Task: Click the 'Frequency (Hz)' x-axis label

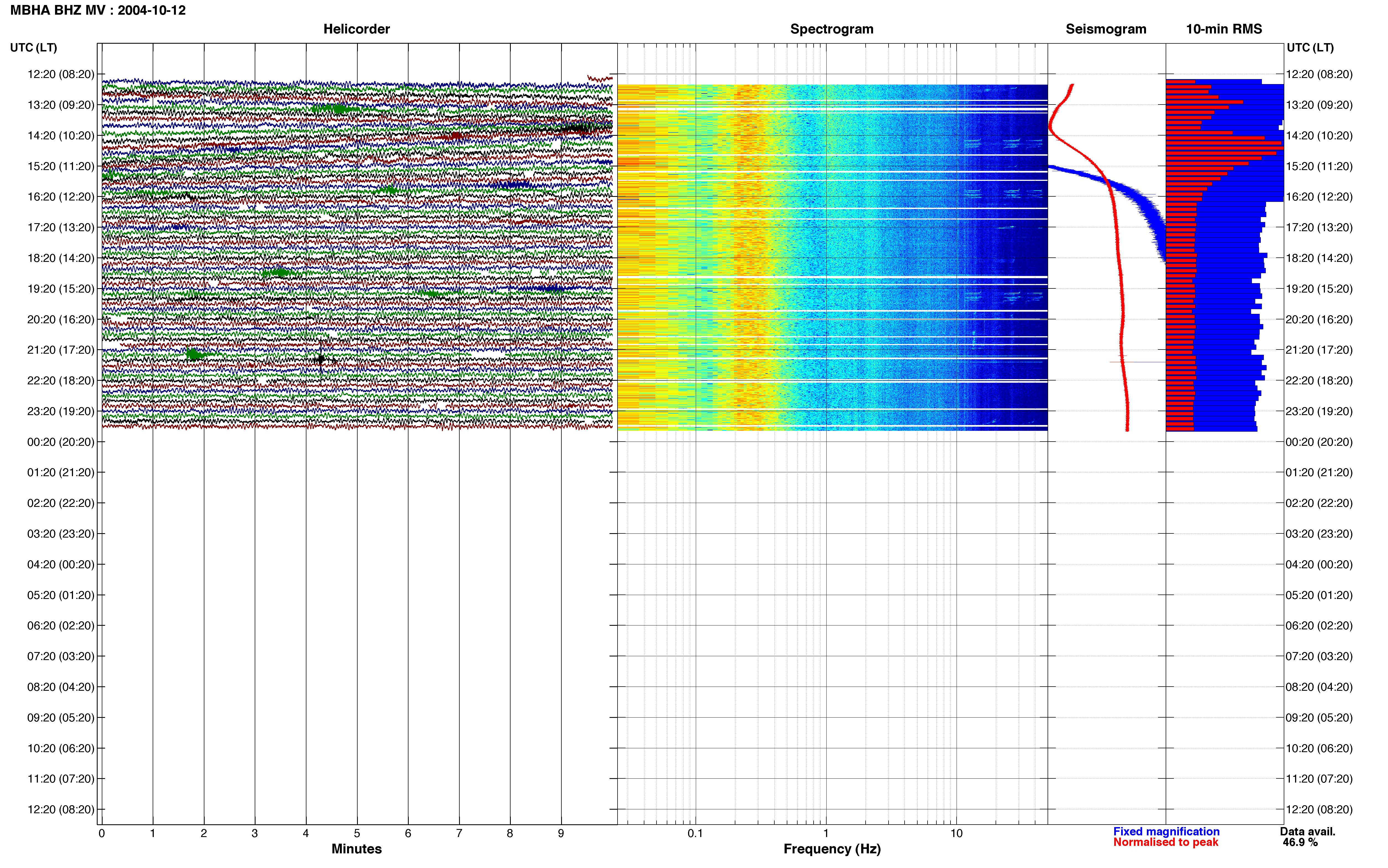Action: pos(832,849)
